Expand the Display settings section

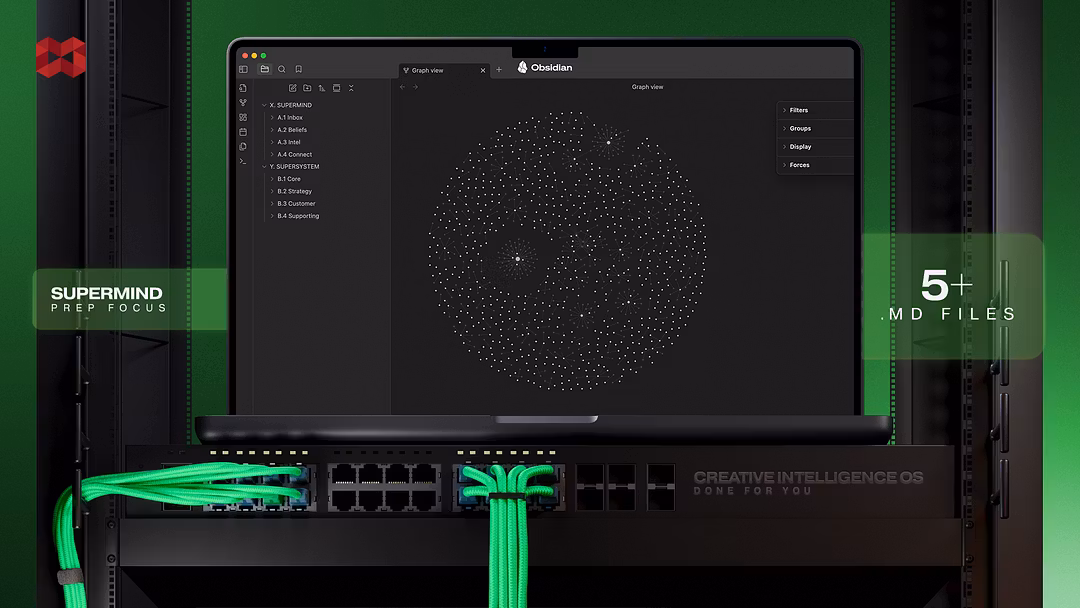[x=800, y=147]
